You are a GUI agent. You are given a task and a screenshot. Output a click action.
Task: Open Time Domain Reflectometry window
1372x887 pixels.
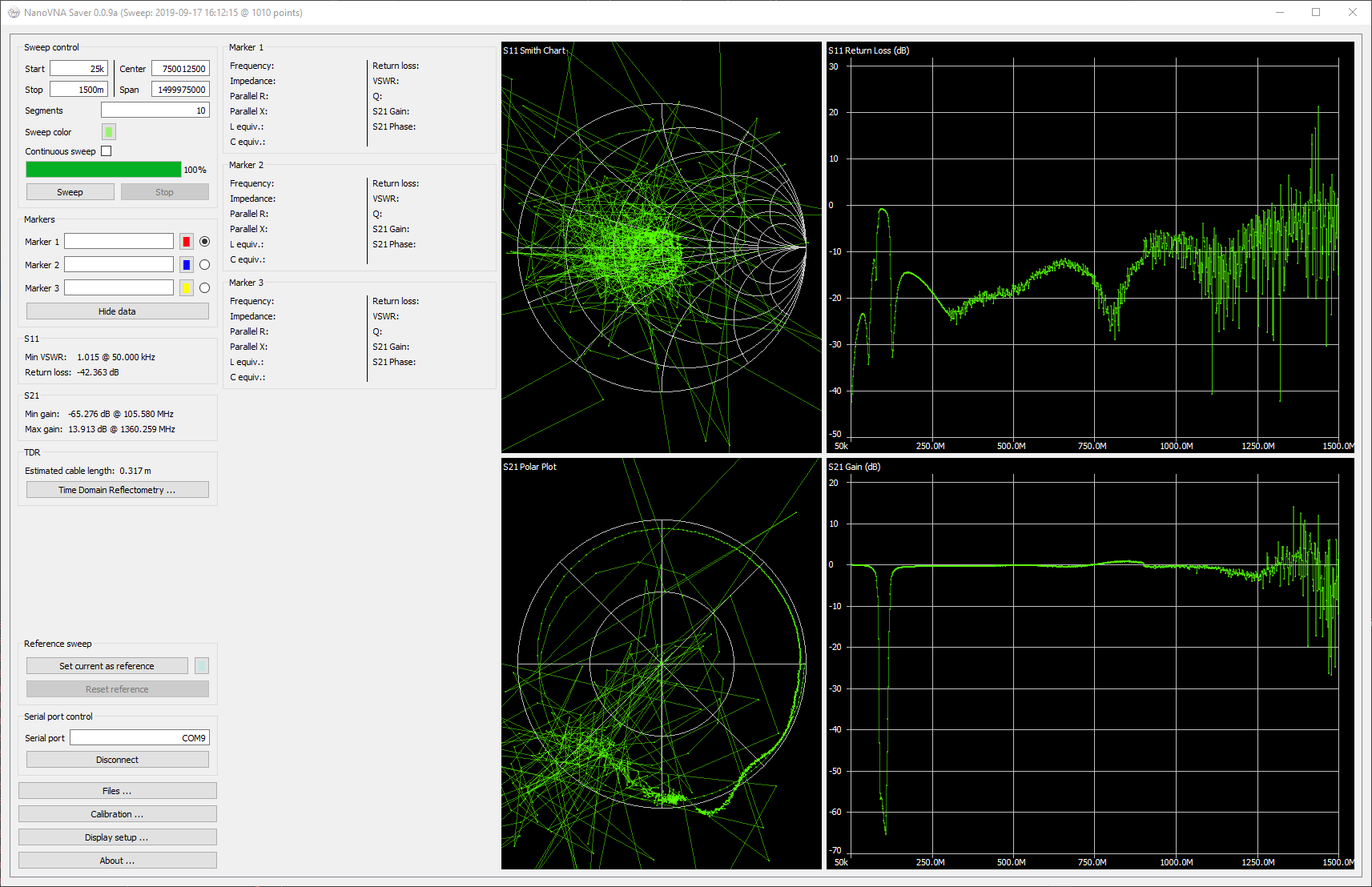click(x=117, y=490)
